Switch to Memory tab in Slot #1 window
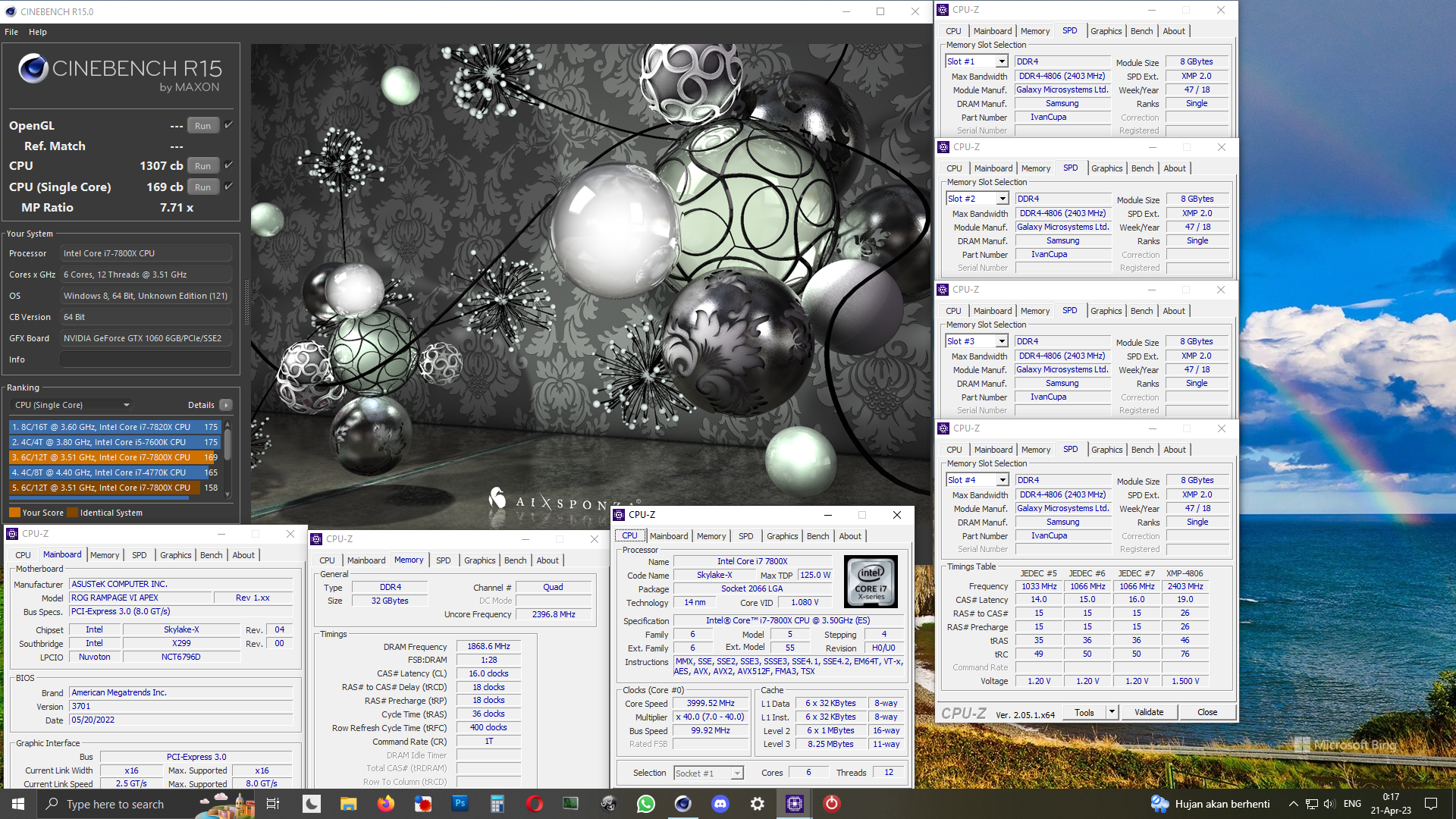The height and width of the screenshot is (819, 1456). pos(1035,31)
